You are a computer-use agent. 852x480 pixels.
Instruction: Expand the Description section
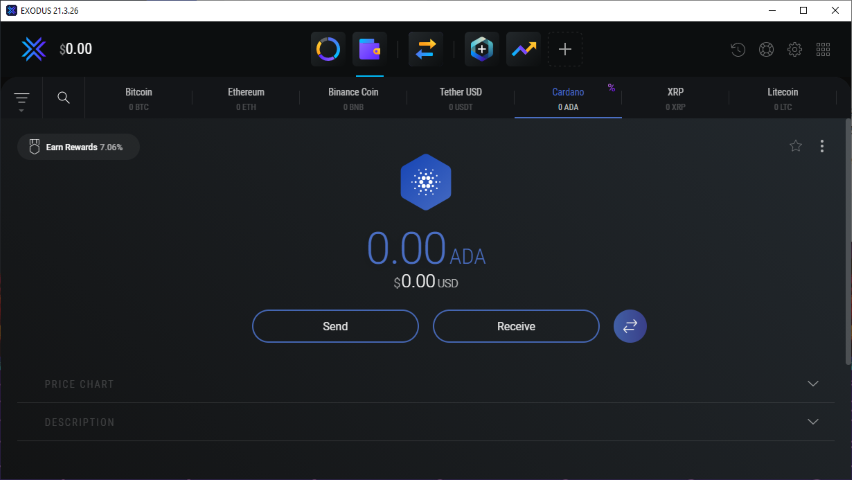click(813, 422)
